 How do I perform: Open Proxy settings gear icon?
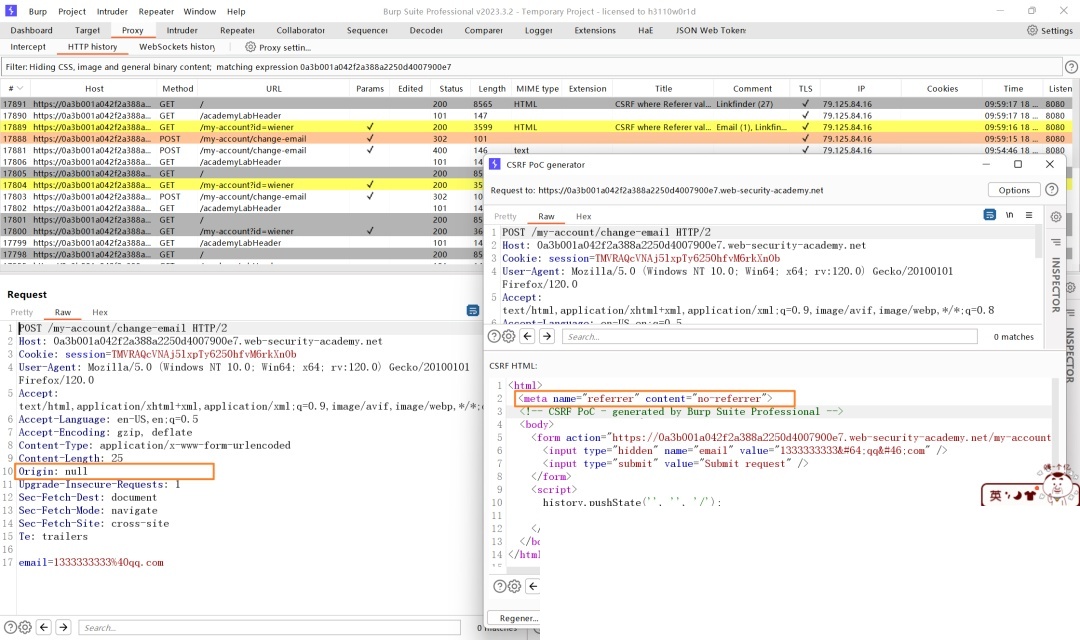[x=250, y=47]
